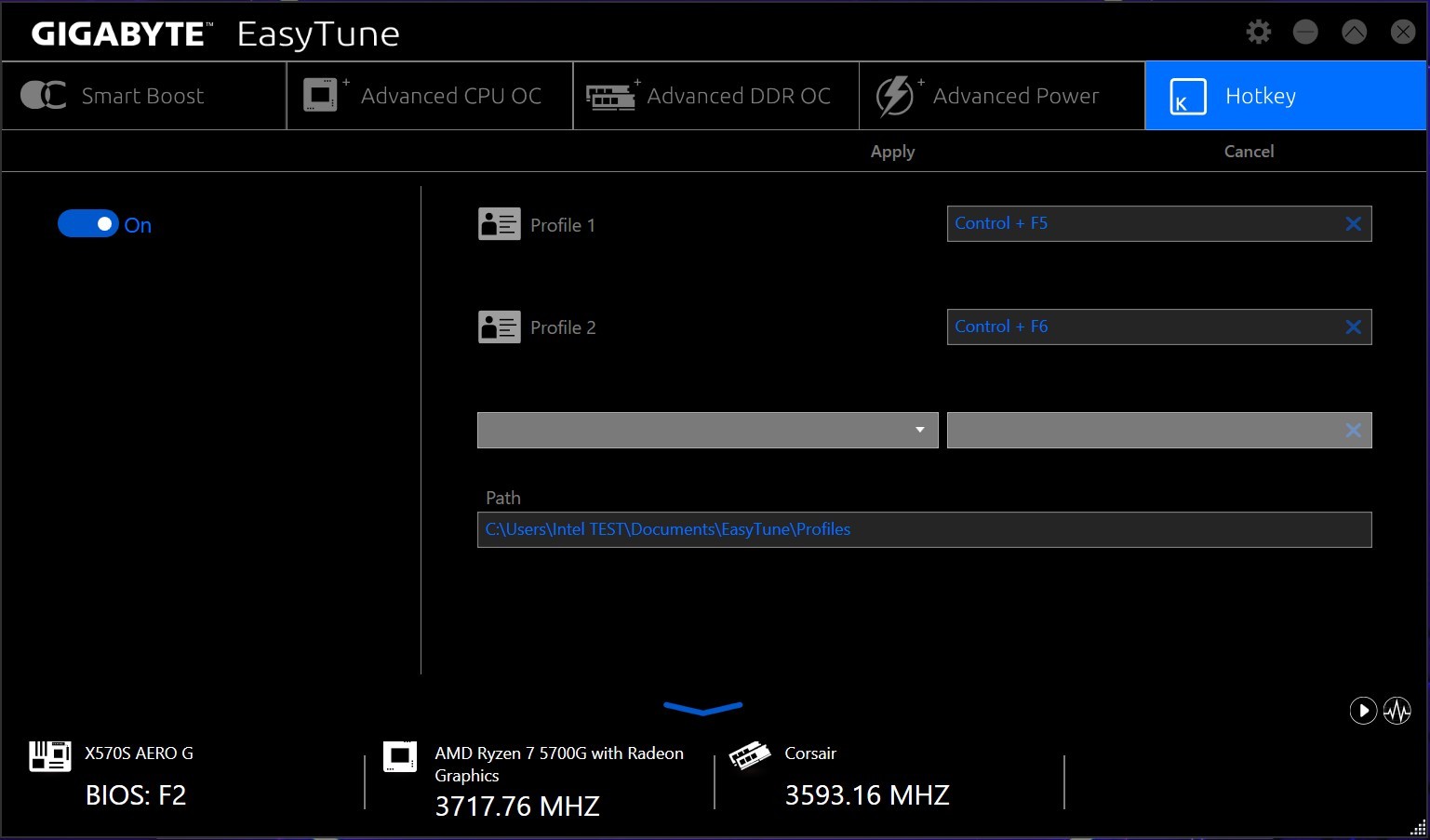
Task: Click the Profile 2 card icon
Action: [500, 327]
